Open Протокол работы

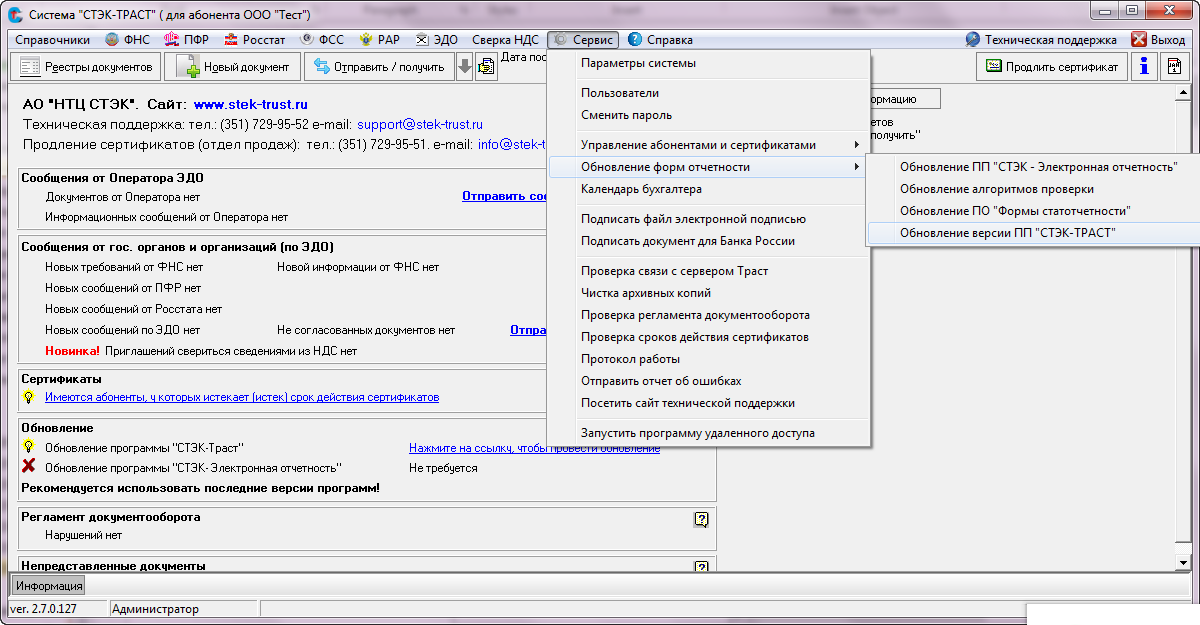(x=710, y=359)
